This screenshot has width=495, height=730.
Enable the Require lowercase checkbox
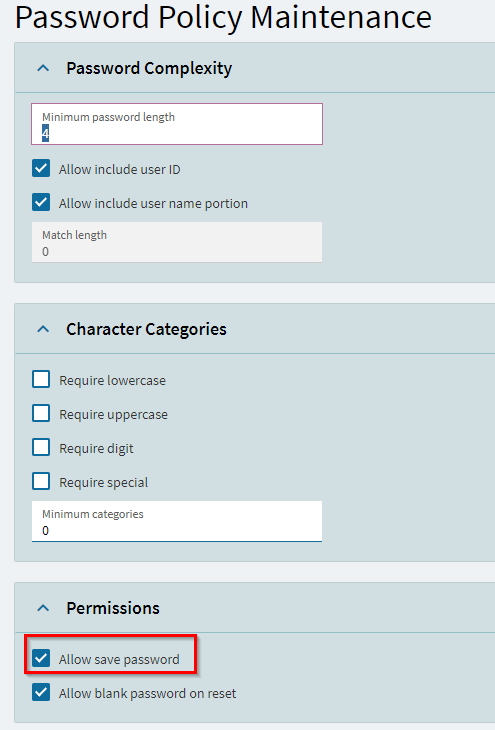click(x=41, y=379)
